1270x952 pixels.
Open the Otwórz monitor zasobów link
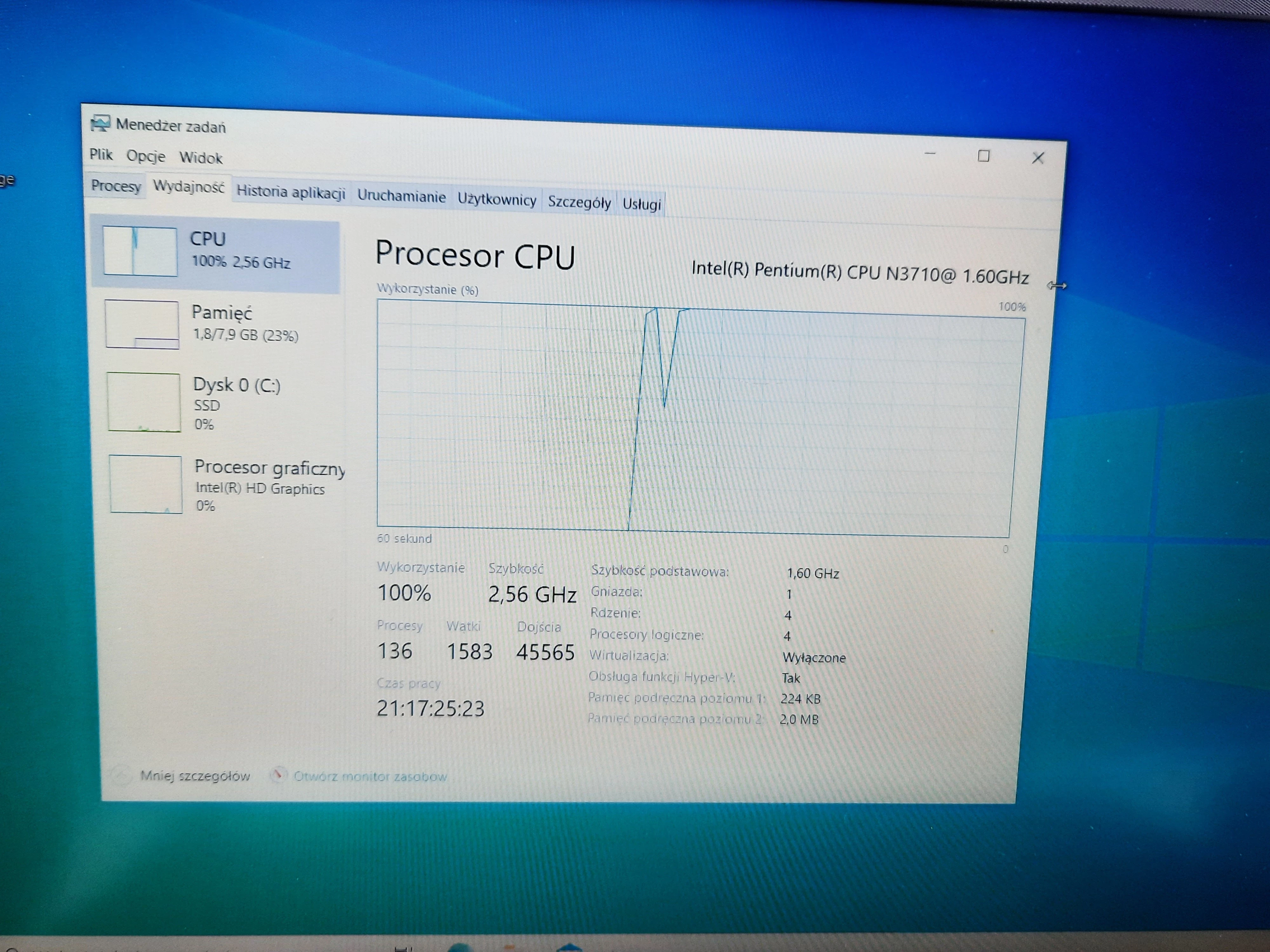[x=370, y=777]
